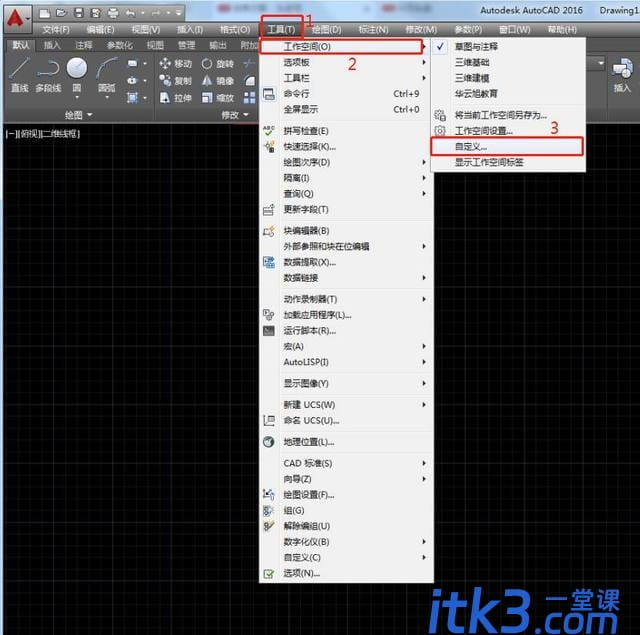The width and height of the screenshot is (640, 635).
Task: Select the checked 草图与注释 workspace
Action: (x=508, y=47)
